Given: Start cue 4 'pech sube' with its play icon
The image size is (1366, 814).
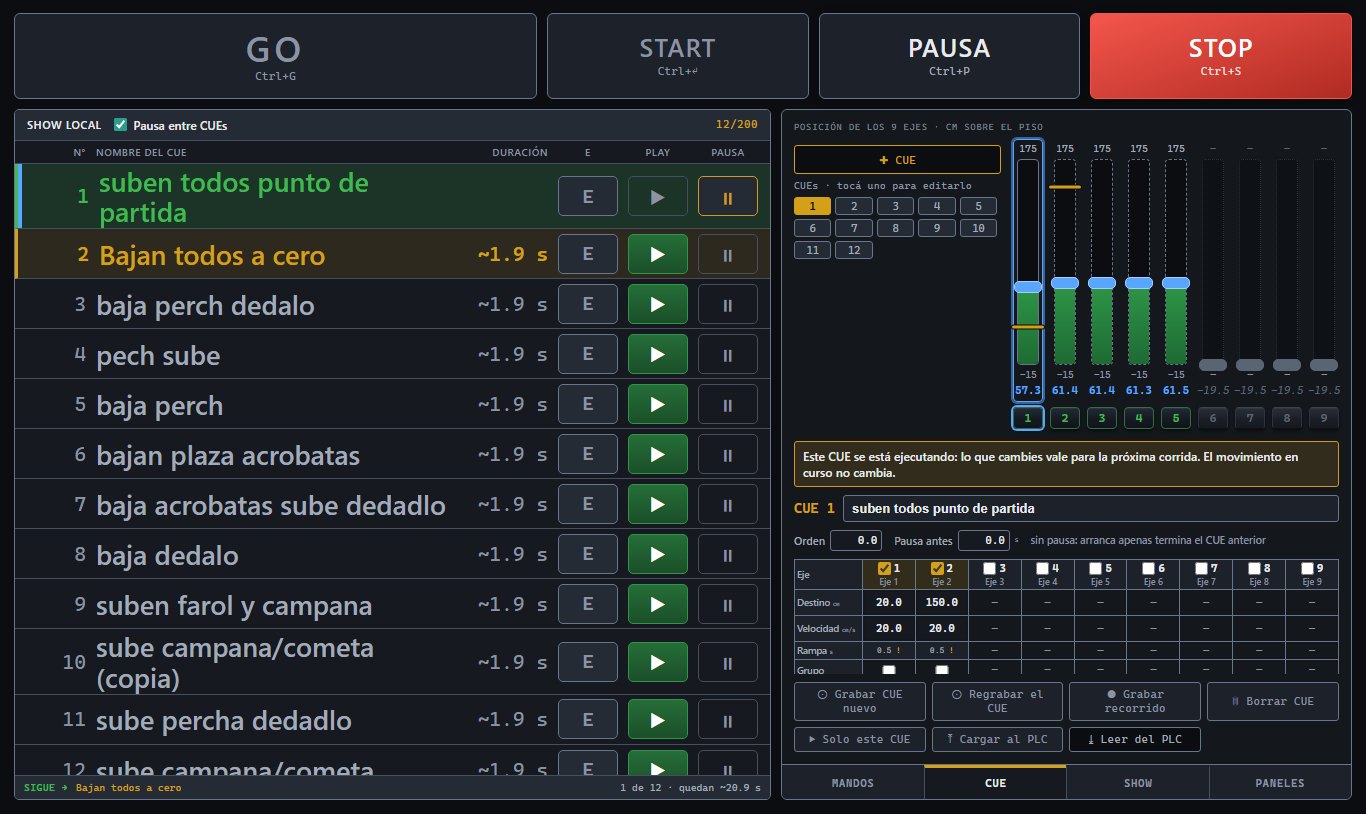Looking at the screenshot, I should [x=657, y=354].
